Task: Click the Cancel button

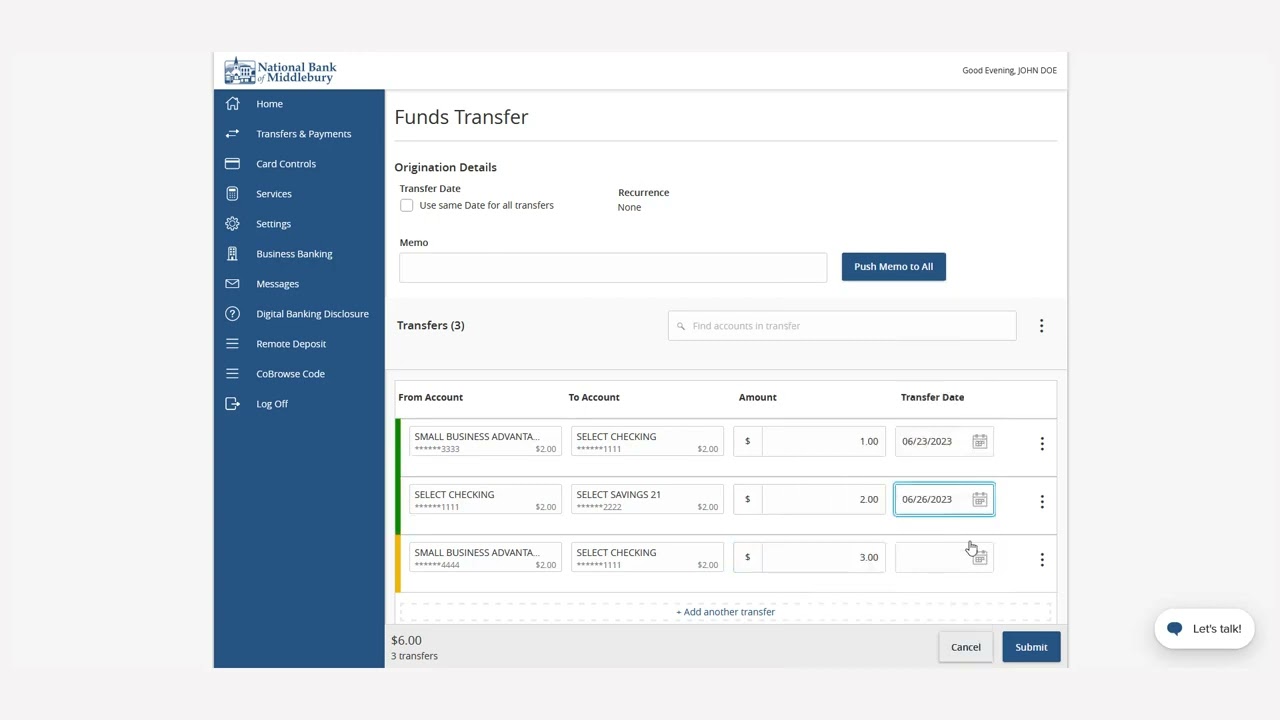Action: (966, 647)
